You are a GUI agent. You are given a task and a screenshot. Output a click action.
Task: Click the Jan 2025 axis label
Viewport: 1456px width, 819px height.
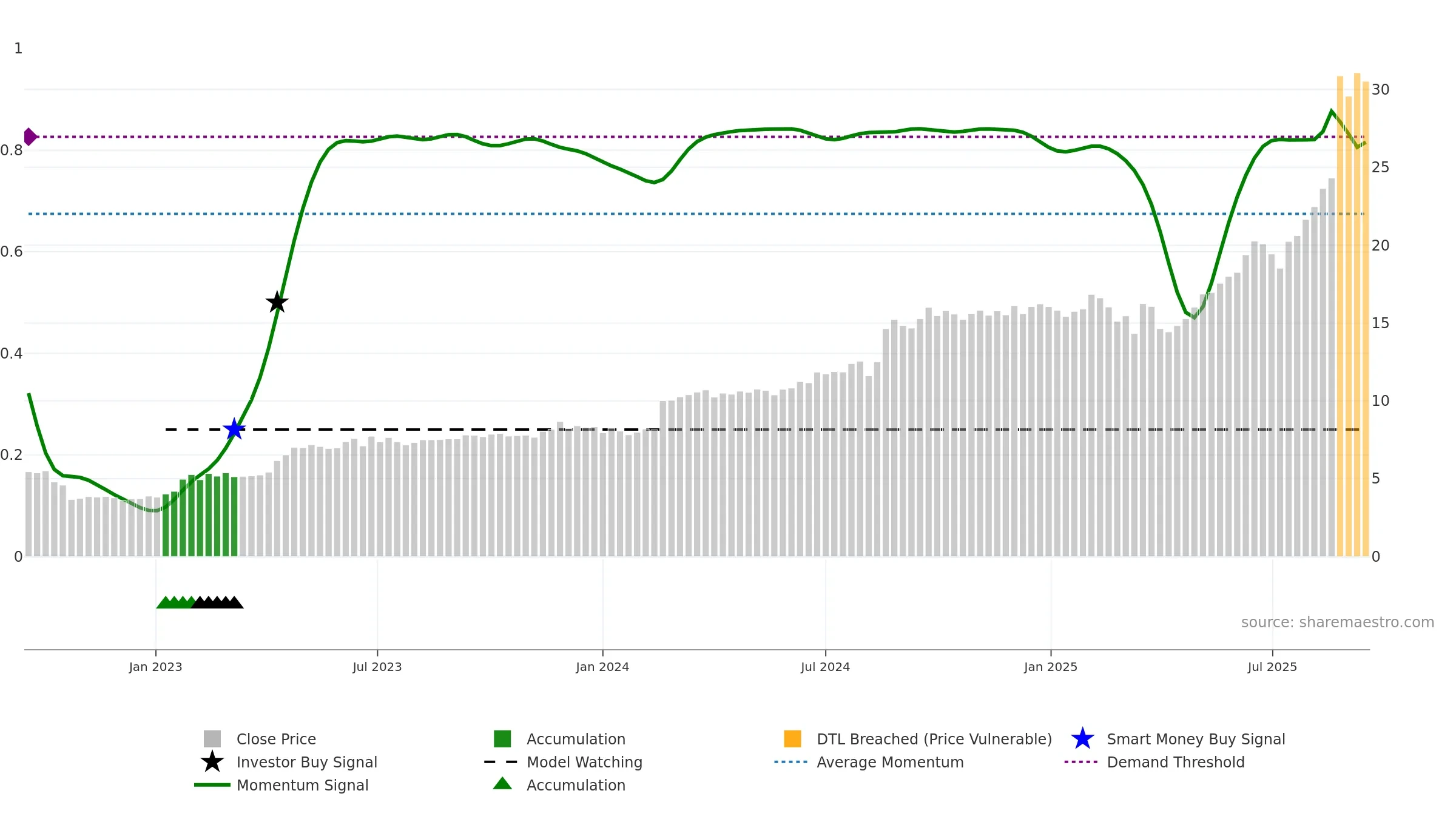[1051, 667]
